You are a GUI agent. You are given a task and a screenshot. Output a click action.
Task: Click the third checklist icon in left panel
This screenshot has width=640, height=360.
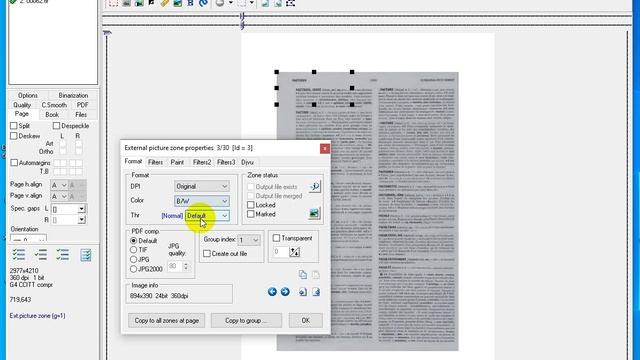[62, 255]
